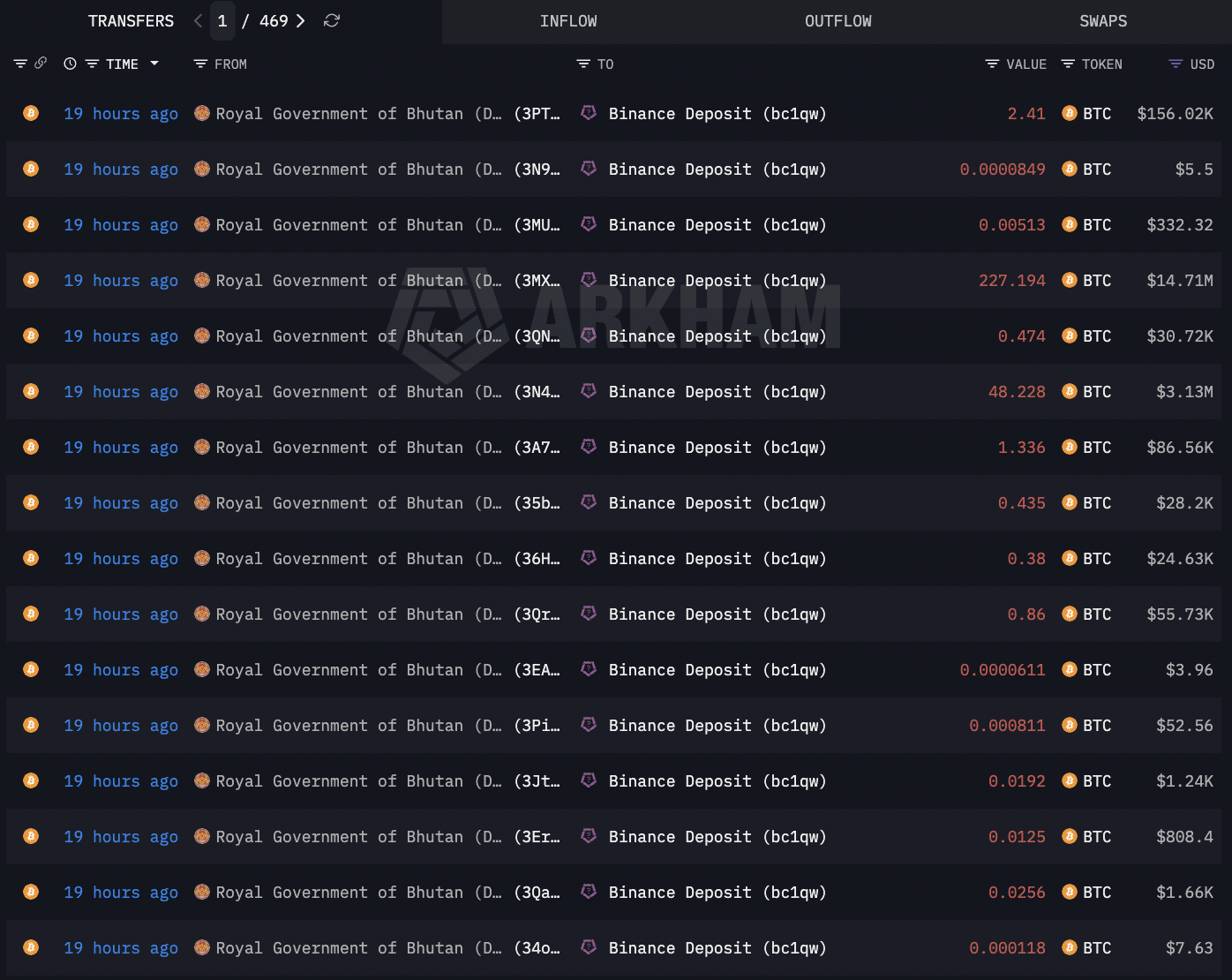Screen dimensions: 1232x980
Task: Open the FROM column filter
Action: click(x=200, y=64)
